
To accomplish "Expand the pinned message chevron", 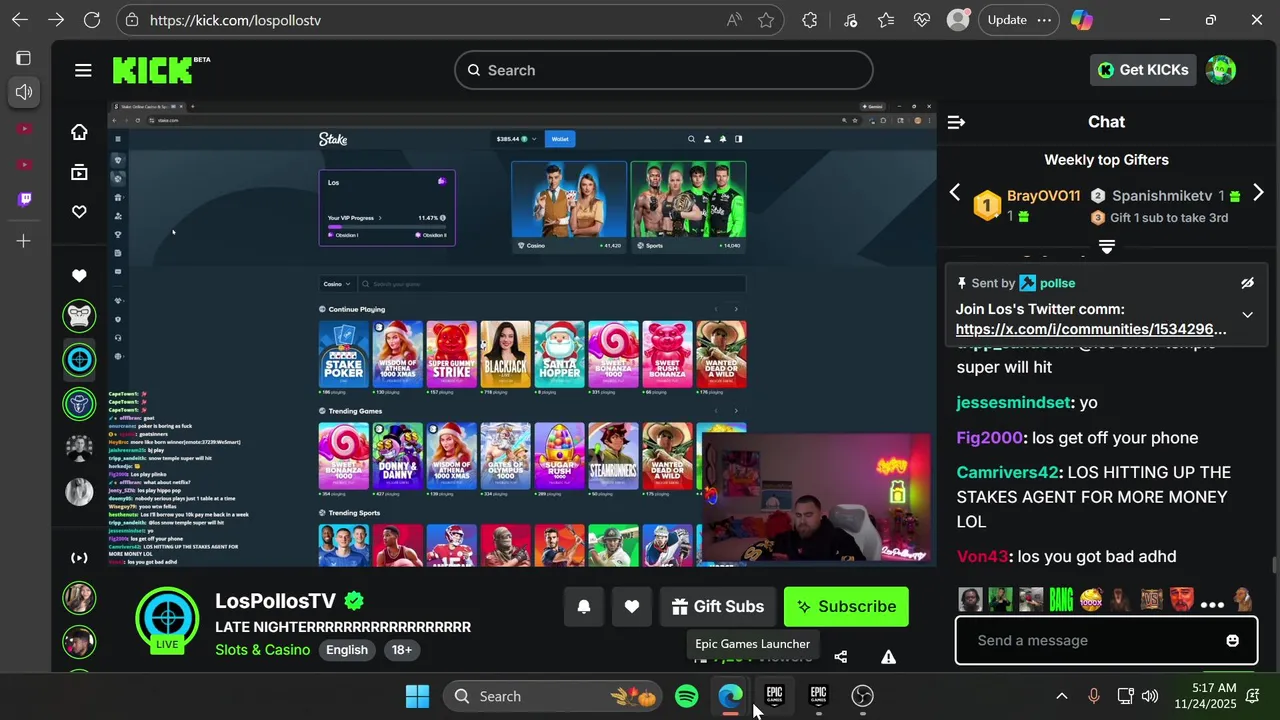I will click(x=1247, y=315).
